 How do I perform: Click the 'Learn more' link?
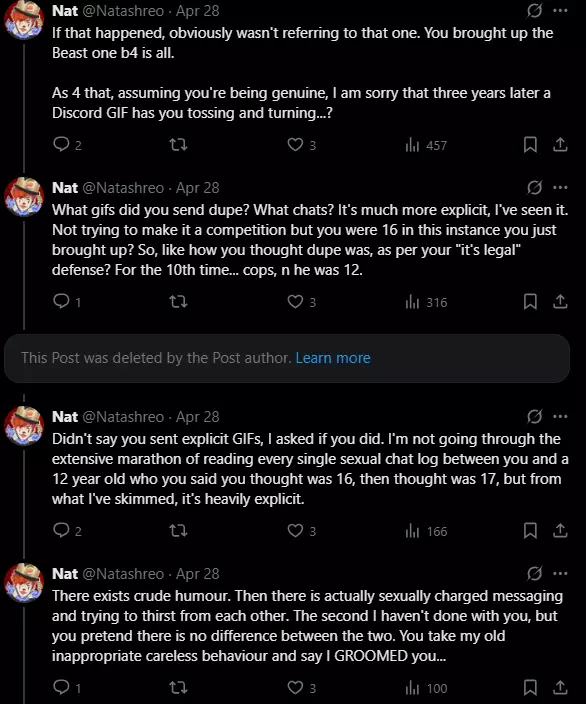(x=333, y=358)
